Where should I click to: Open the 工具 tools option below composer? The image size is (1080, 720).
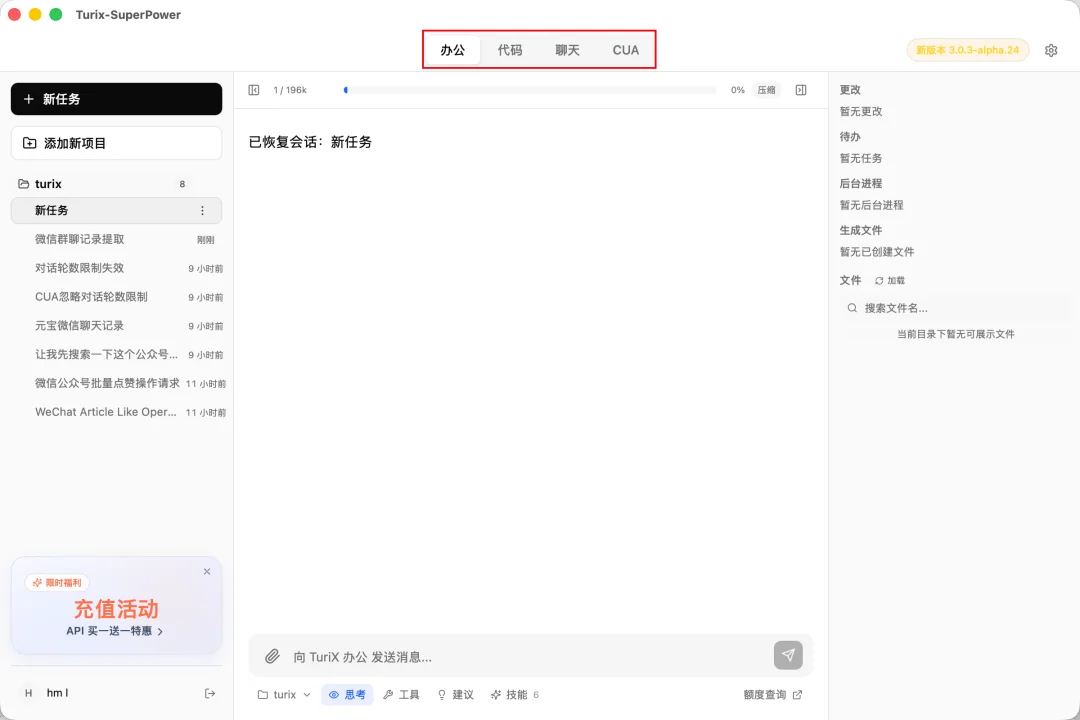click(x=401, y=694)
